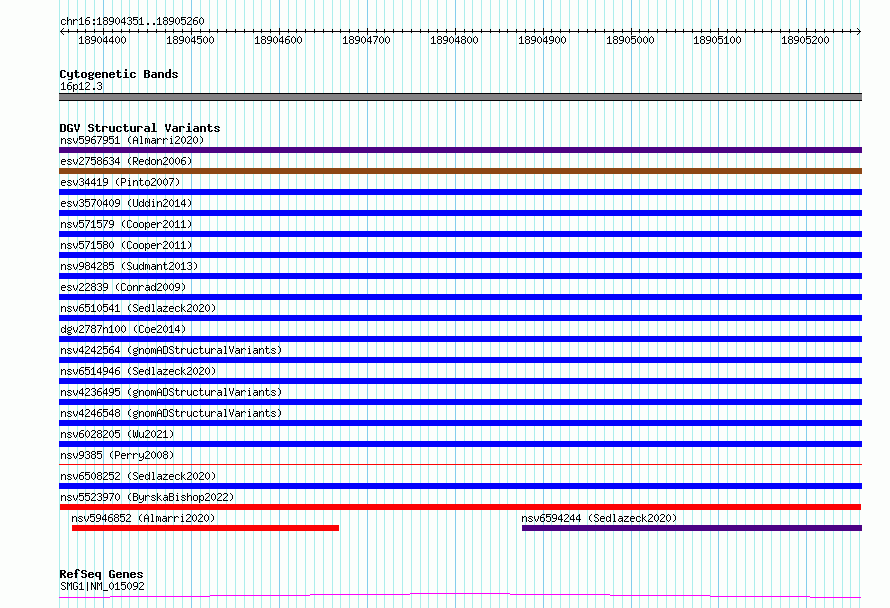Click ruler position 18904400
The height and width of the screenshot is (608, 890).
pos(102,40)
